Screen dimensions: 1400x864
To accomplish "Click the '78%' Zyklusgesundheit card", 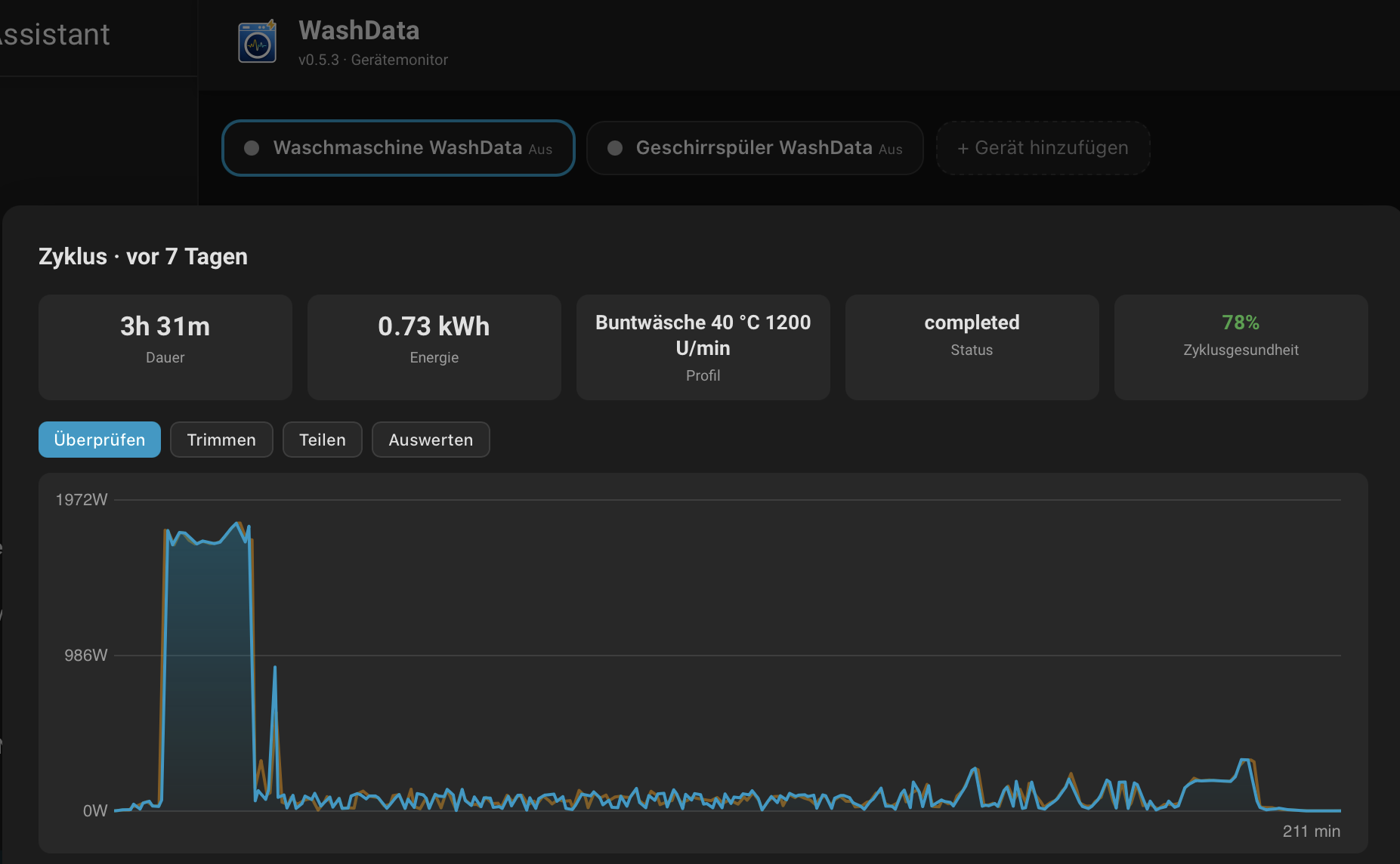I will point(1241,347).
